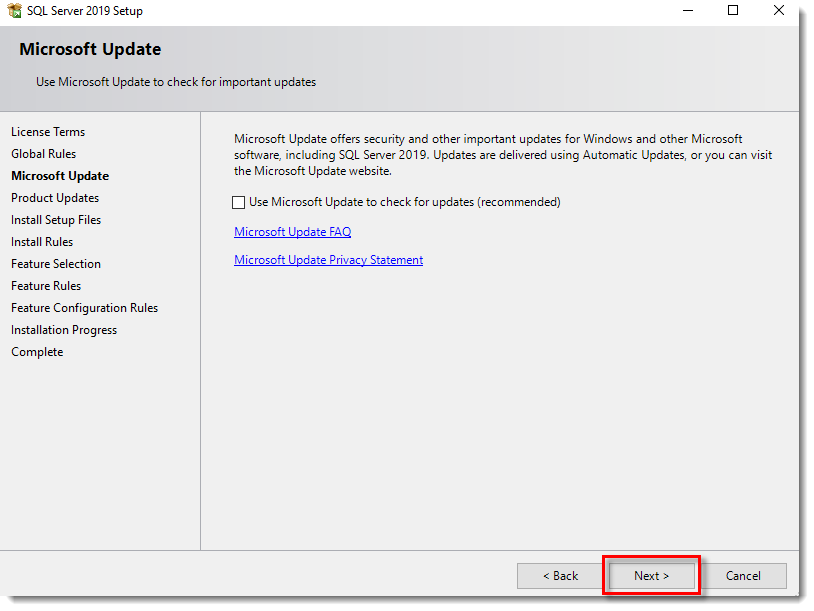Select Microsoft Update step in sidebar
Viewport: 814px width, 611px height.
pyautogui.click(x=60, y=176)
